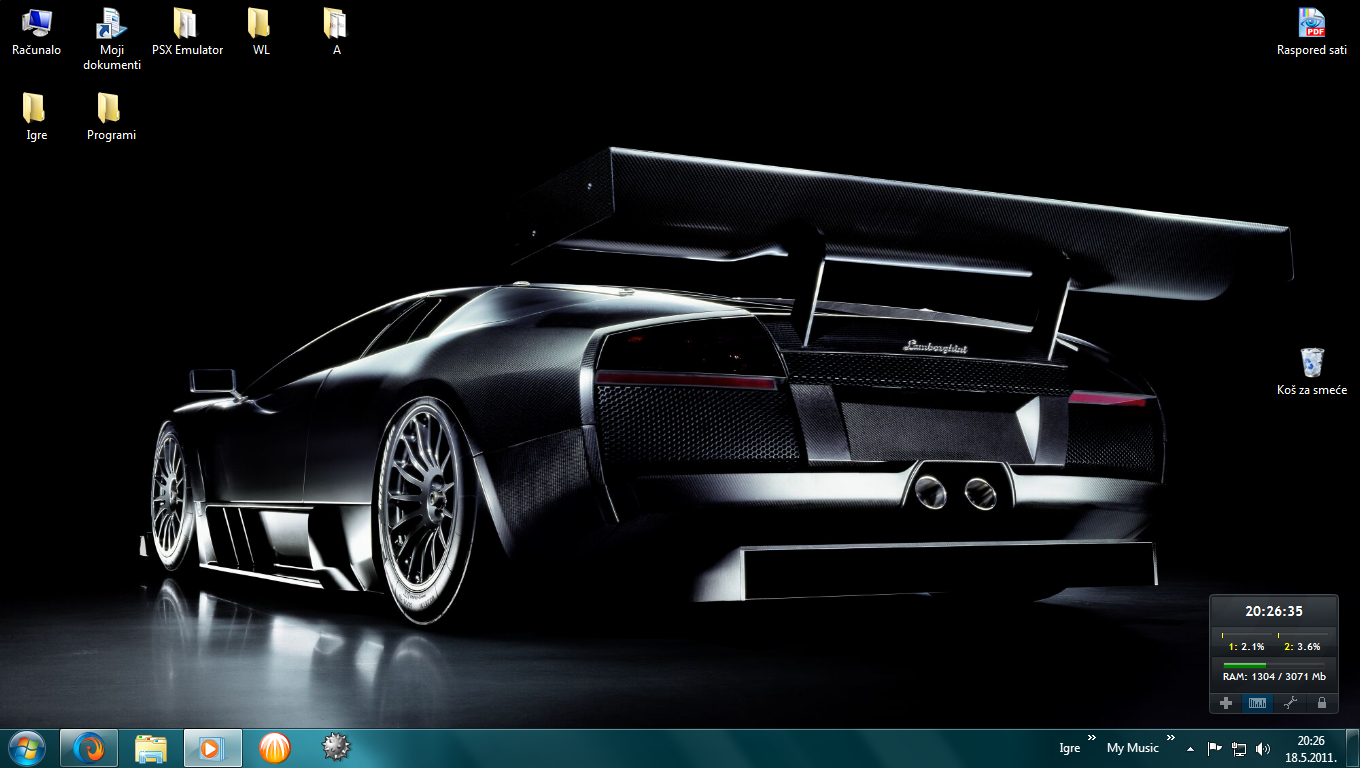
Task: Select the bar graph view in gadget
Action: click(x=1257, y=703)
